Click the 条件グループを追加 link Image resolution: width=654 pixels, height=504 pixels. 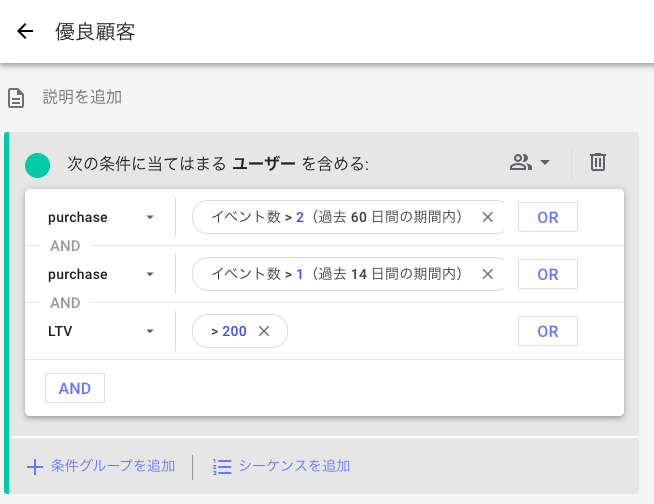(112, 466)
